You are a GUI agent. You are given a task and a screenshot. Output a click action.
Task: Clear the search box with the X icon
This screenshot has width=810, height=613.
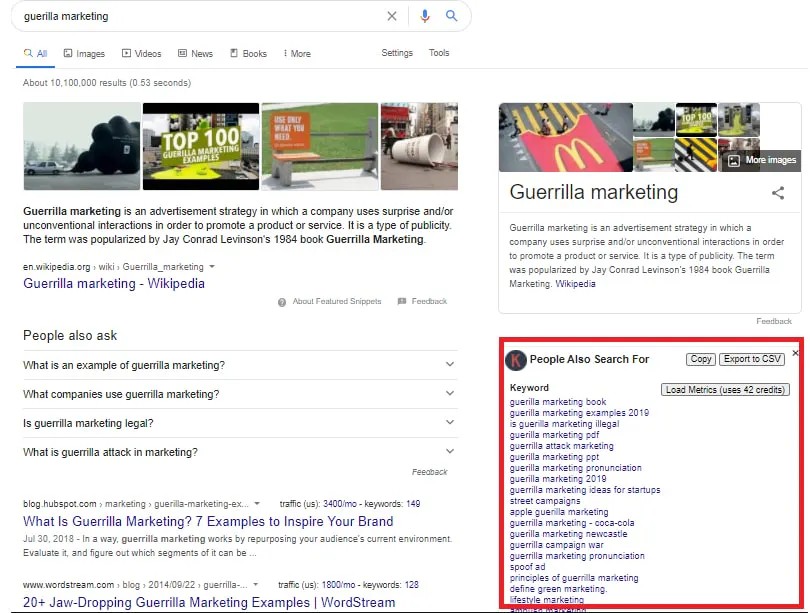point(392,16)
